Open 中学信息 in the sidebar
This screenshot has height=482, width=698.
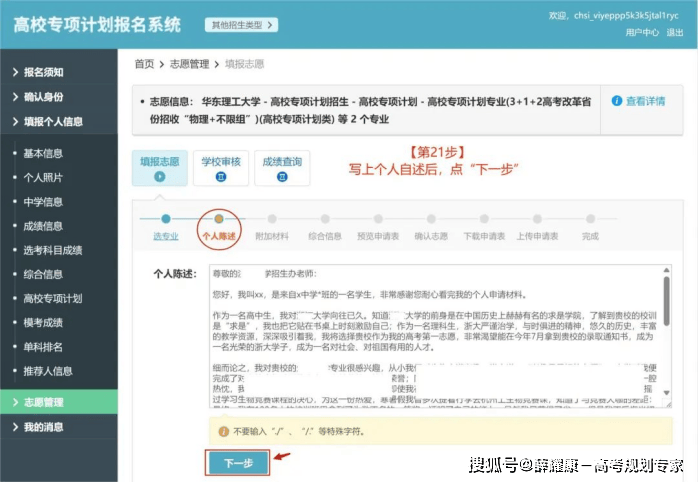(x=43, y=202)
